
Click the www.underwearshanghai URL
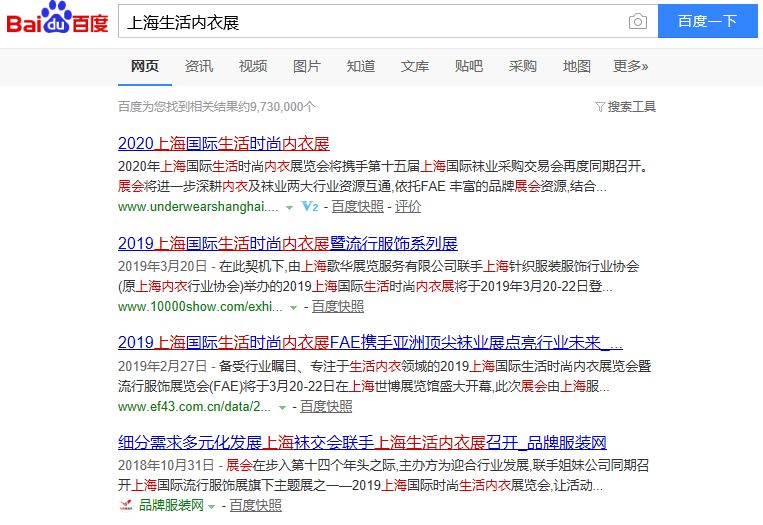pyautogui.click(x=198, y=207)
